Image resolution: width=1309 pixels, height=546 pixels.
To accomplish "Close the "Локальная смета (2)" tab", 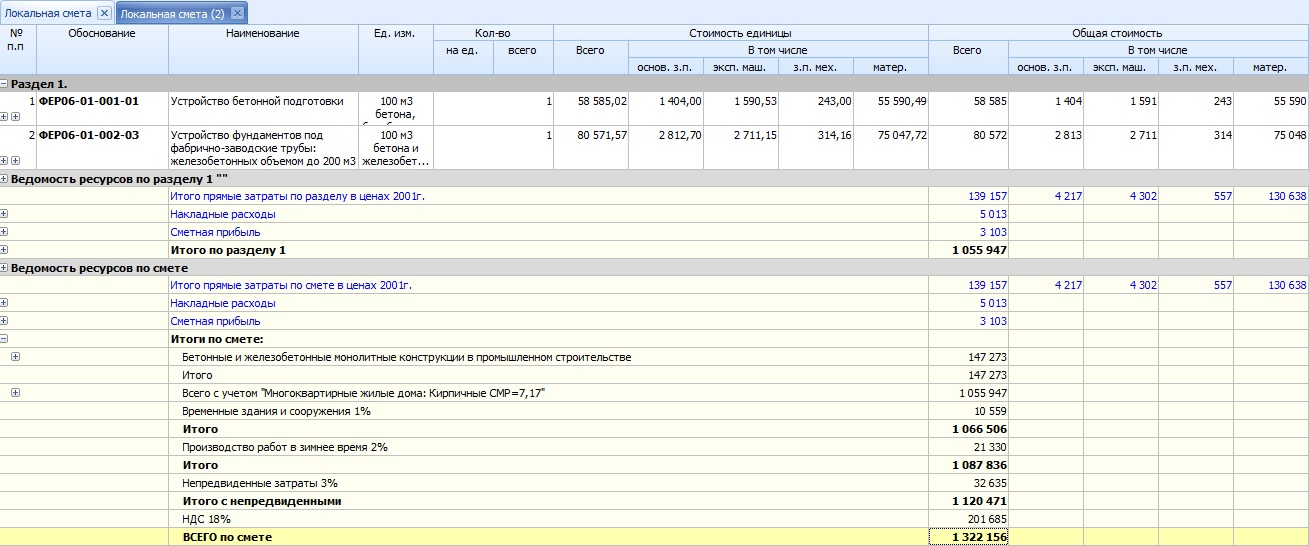I will 236,13.
